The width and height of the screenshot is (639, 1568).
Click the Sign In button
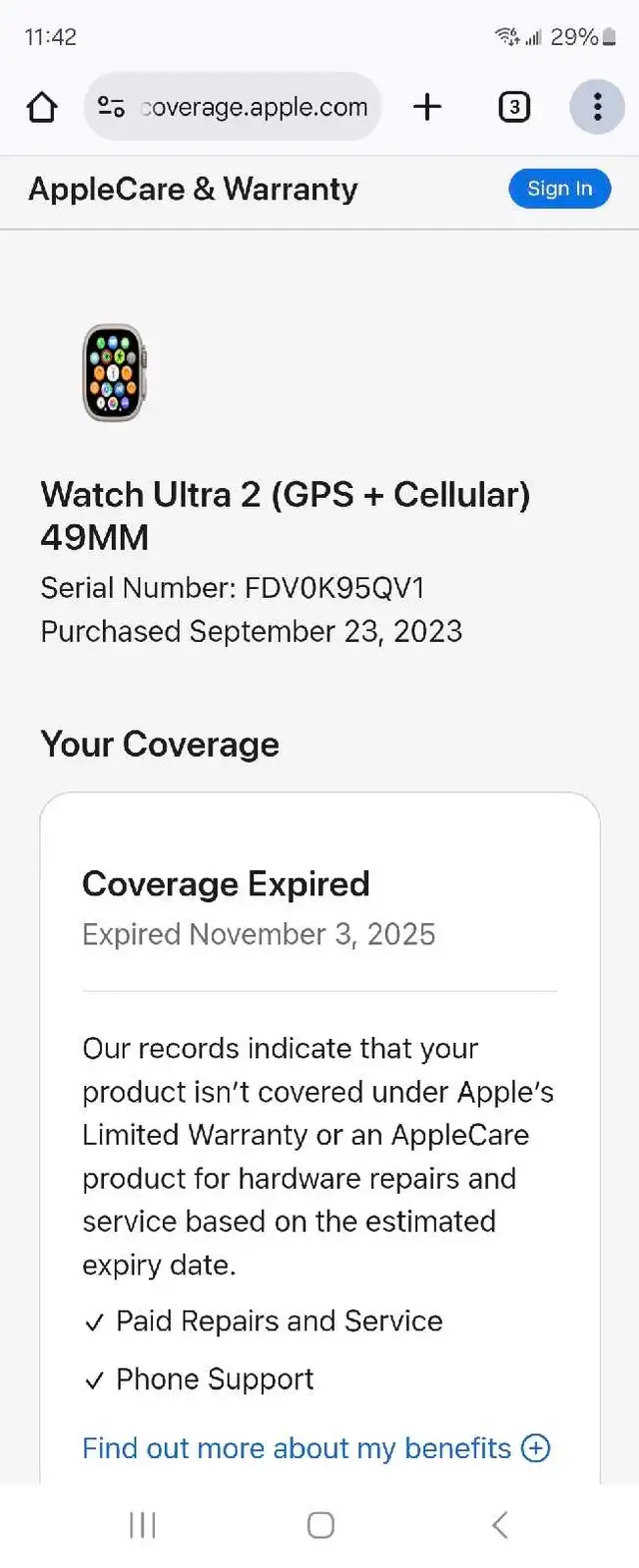pyautogui.click(x=559, y=189)
